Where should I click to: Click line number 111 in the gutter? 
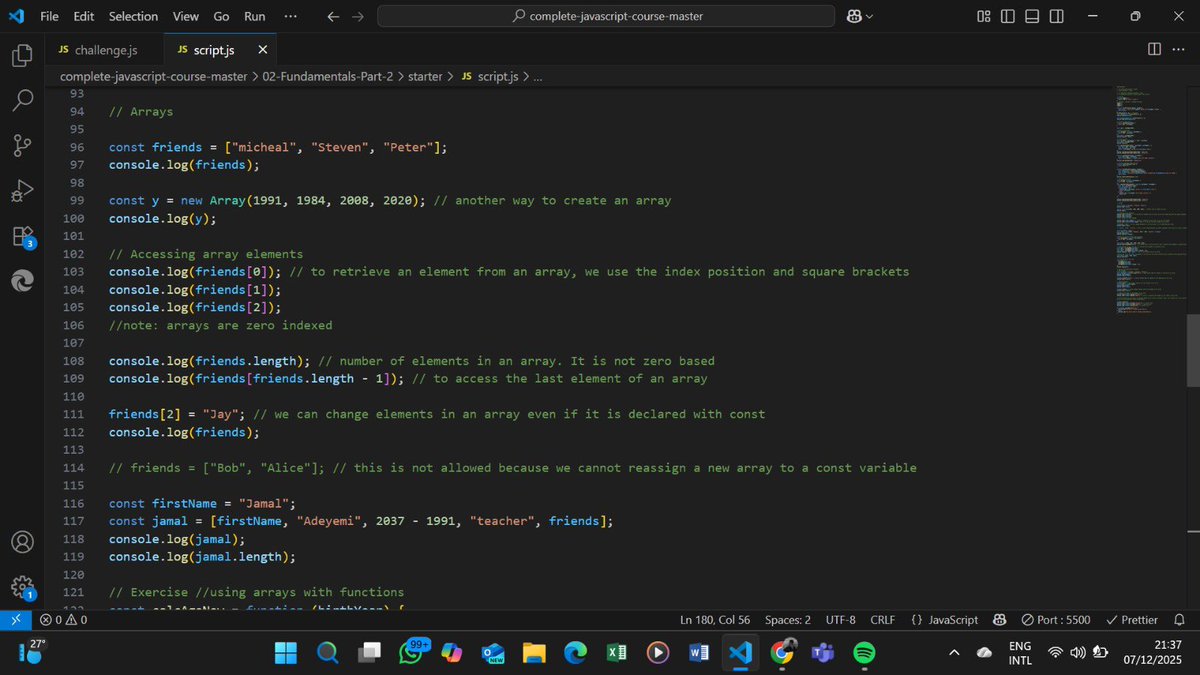click(72, 414)
